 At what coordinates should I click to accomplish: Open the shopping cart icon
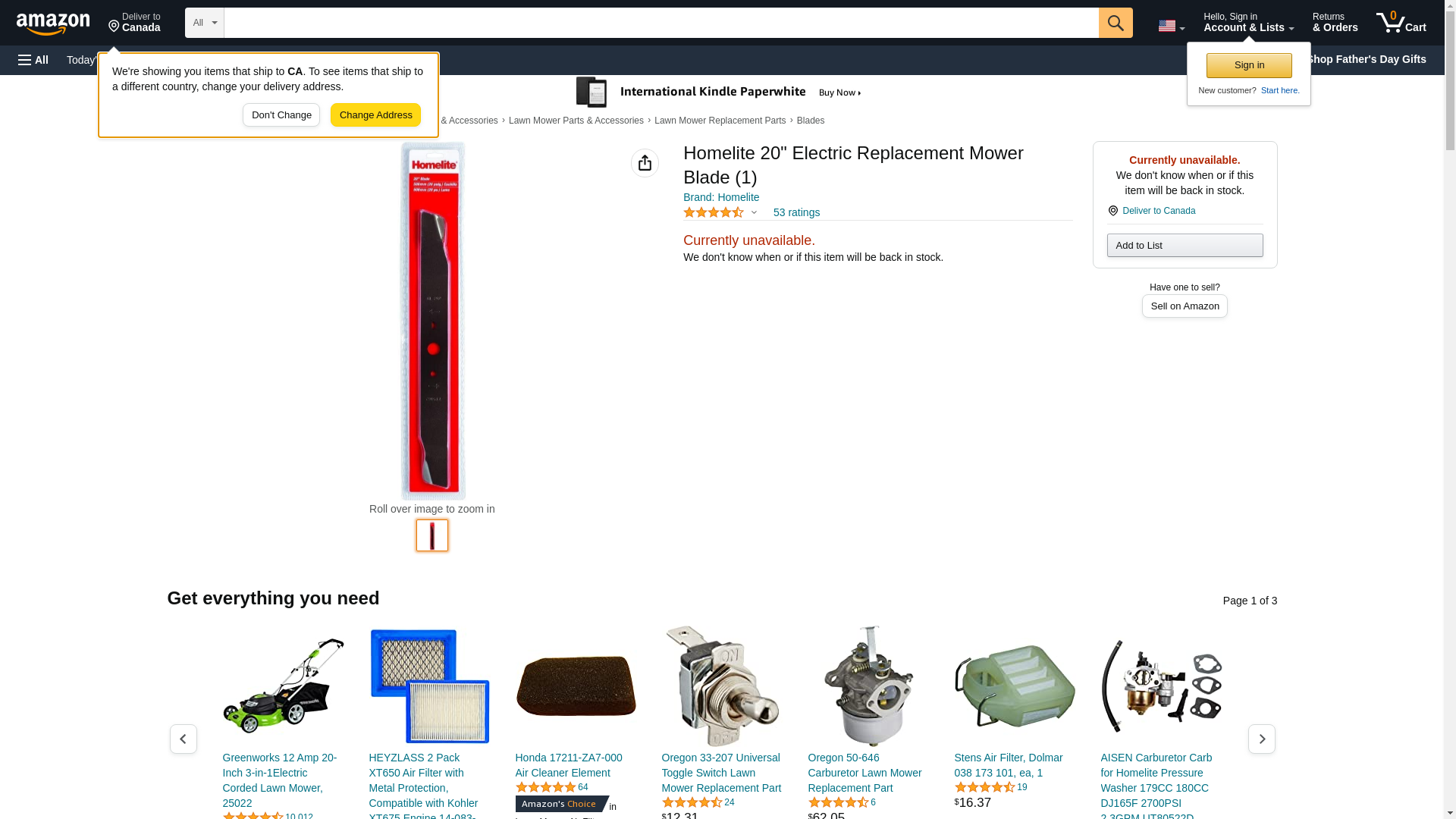1401,23
